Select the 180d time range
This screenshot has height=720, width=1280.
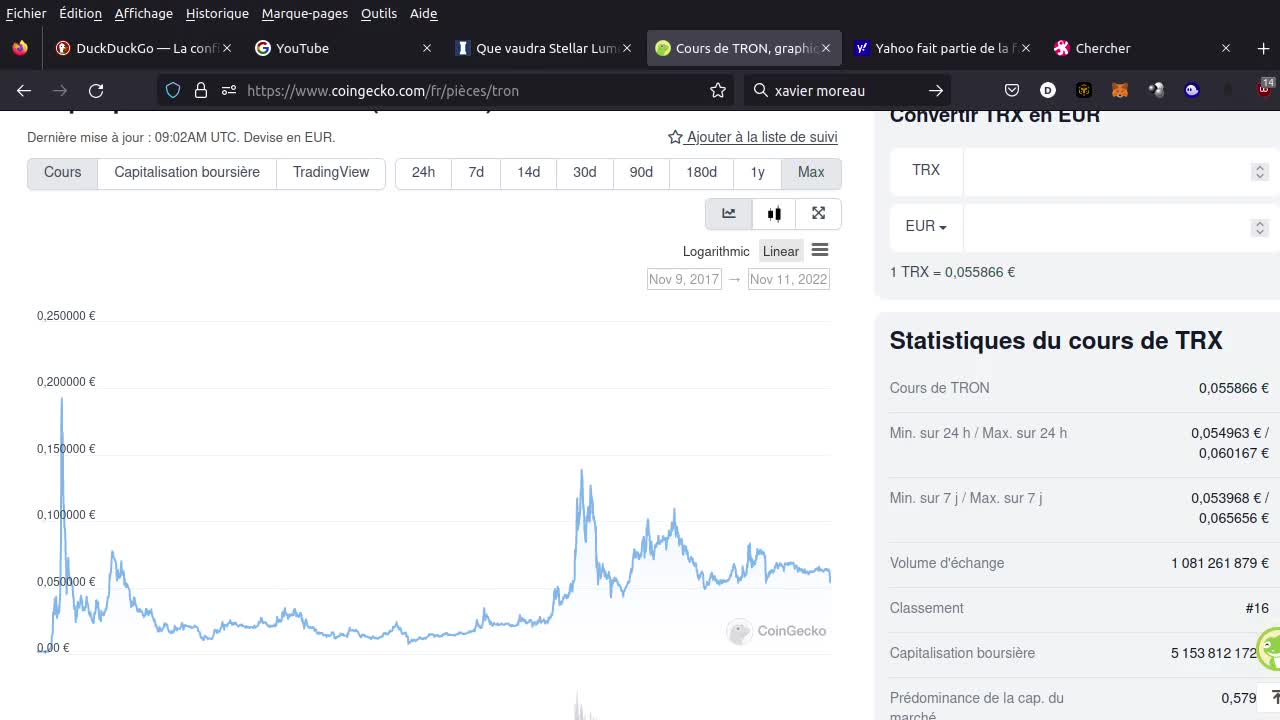[701, 173]
